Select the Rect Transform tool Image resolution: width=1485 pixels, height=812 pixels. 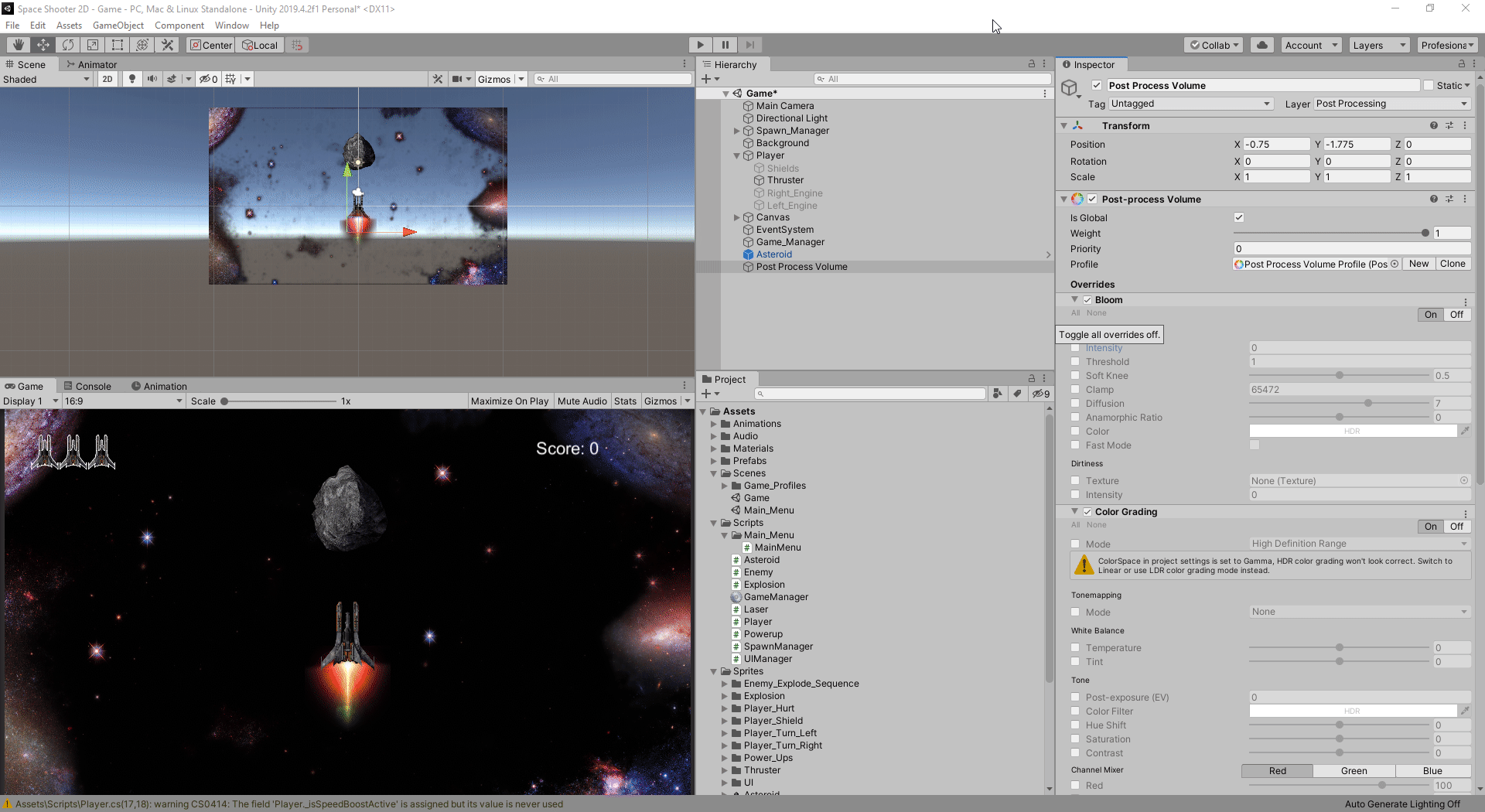118,45
